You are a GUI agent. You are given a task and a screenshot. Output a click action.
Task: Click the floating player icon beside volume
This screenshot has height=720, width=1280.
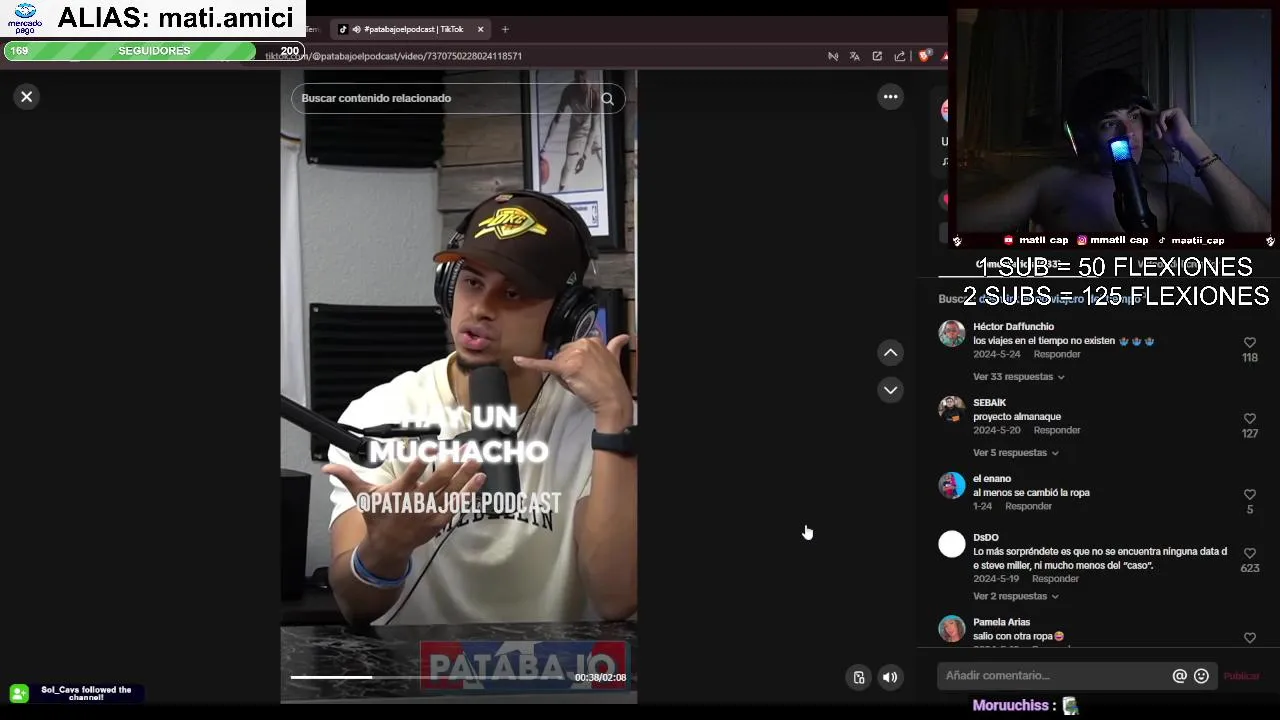858,677
